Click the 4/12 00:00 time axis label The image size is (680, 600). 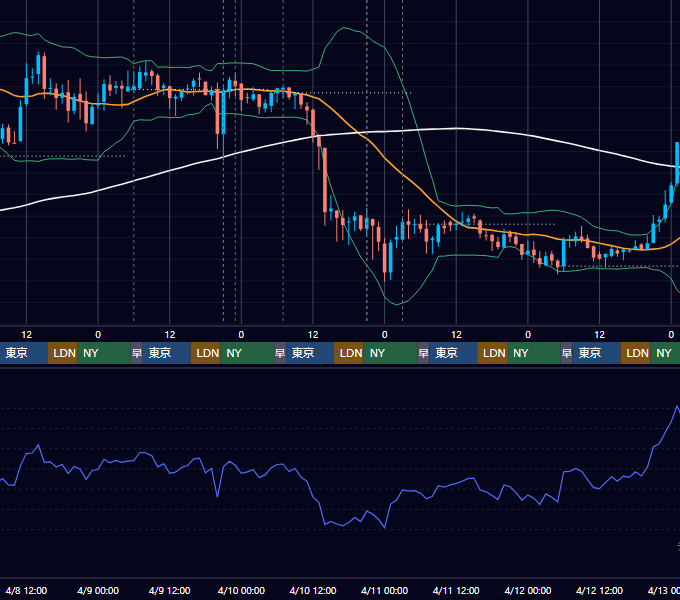pos(528,591)
